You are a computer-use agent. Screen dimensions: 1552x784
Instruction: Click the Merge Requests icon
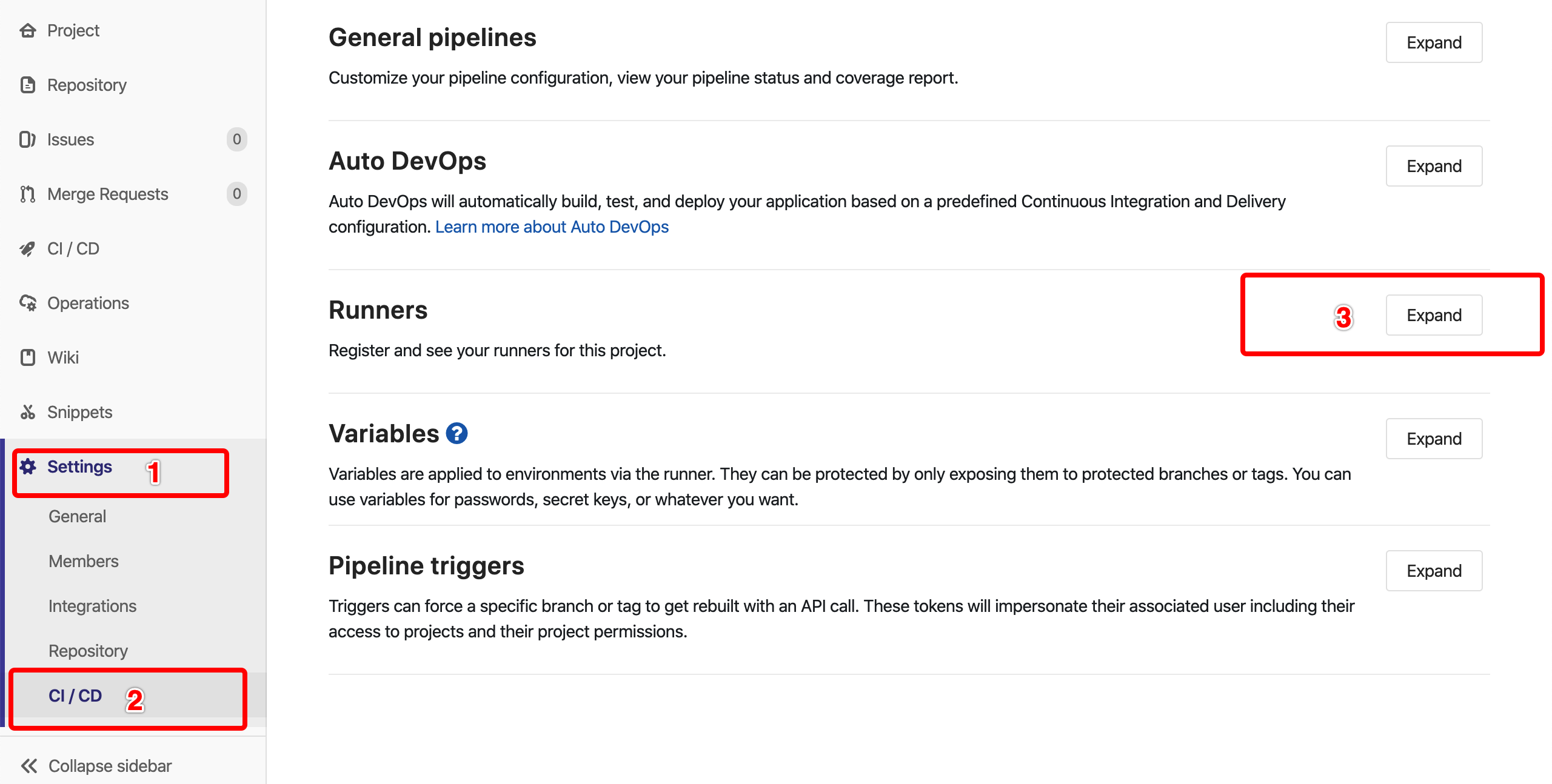click(x=28, y=194)
